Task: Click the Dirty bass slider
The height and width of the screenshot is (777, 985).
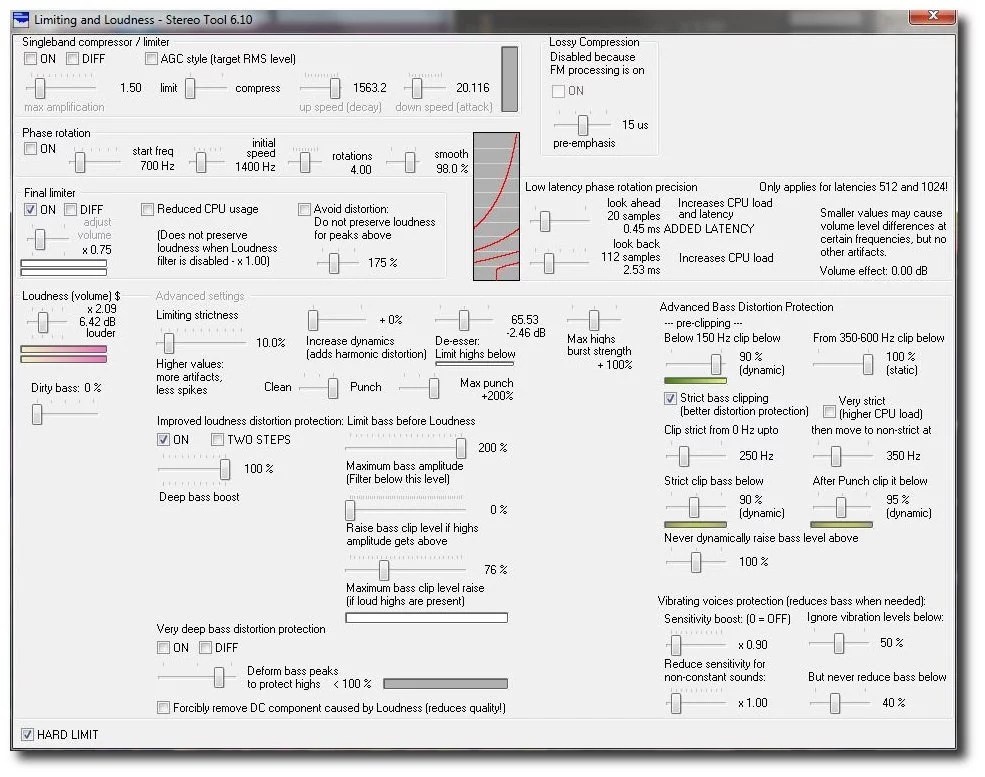Action: (x=37, y=412)
